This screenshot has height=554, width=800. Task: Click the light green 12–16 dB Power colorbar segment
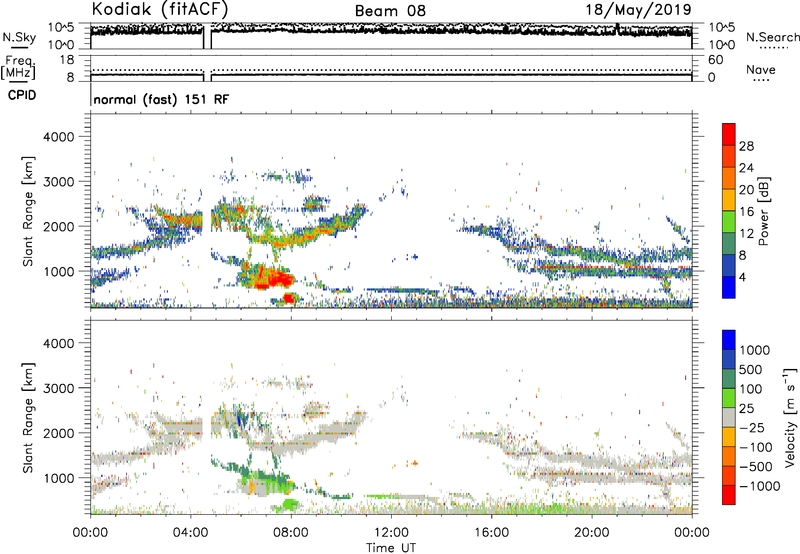(729, 221)
